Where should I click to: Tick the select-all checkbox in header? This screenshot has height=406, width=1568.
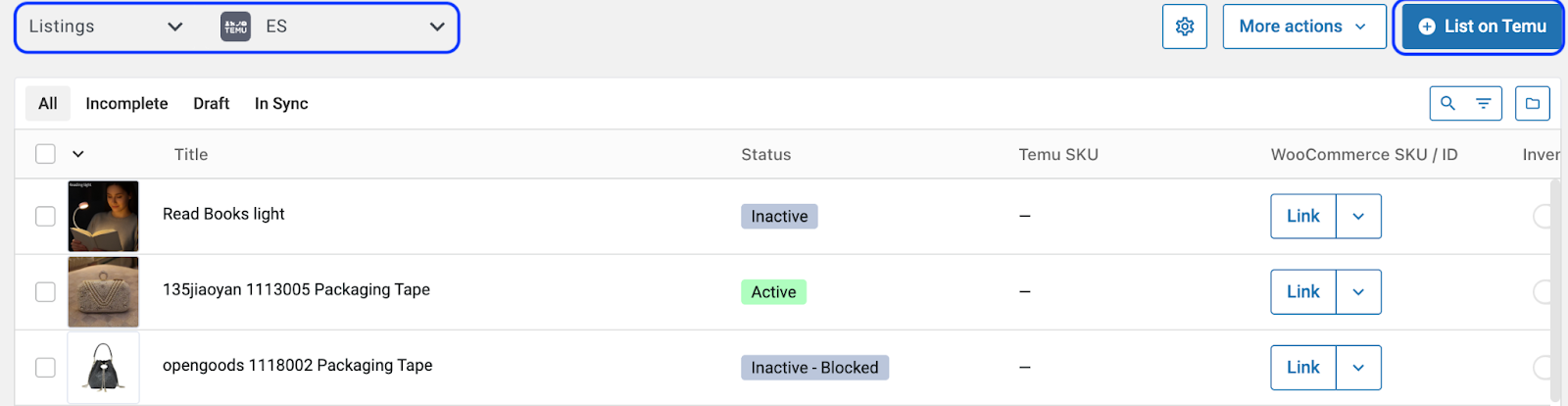[x=45, y=154]
